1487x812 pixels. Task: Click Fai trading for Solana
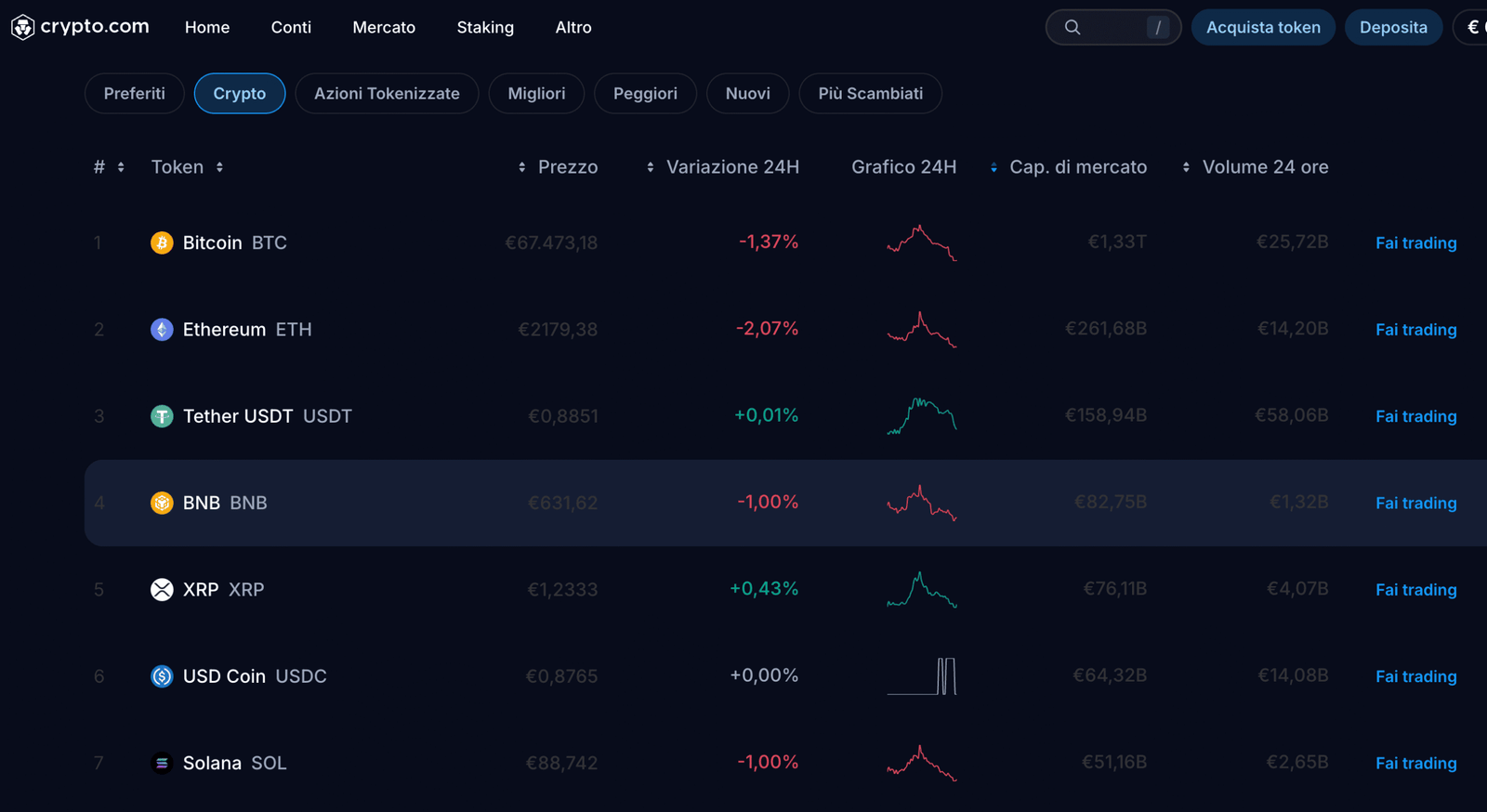tap(1416, 764)
